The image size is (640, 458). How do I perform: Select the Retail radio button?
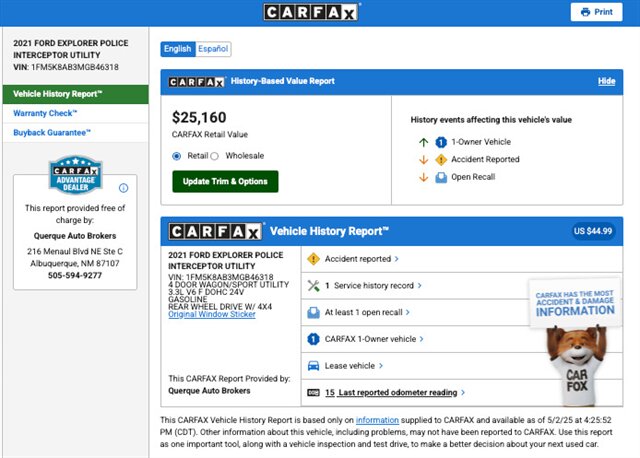tap(177, 156)
